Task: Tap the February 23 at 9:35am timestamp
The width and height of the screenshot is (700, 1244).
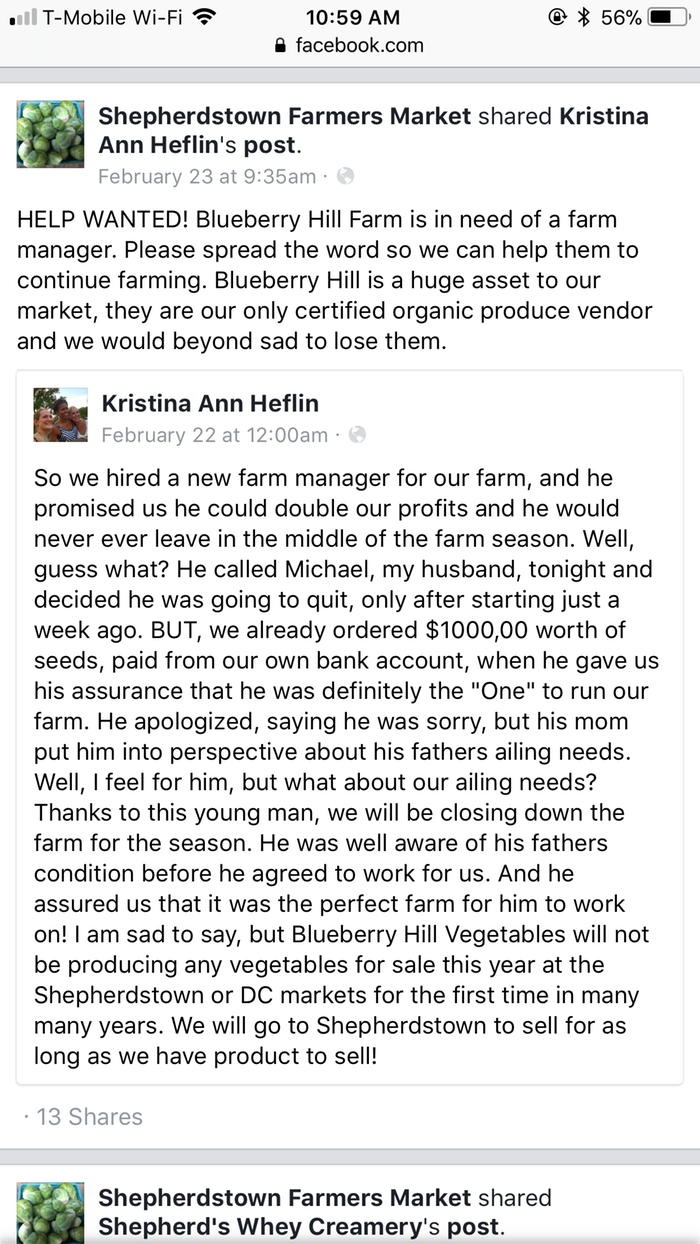Action: click(x=206, y=177)
